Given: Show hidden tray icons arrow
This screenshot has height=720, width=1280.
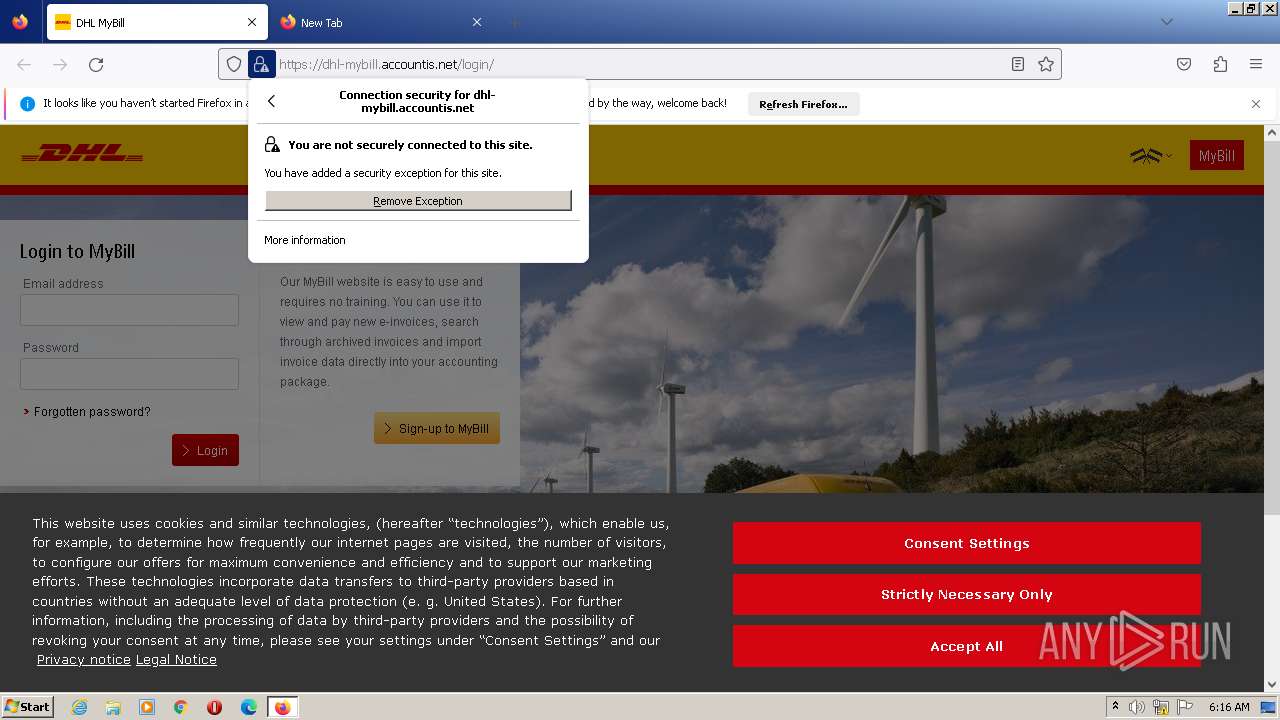Looking at the screenshot, I should 1116,707.
